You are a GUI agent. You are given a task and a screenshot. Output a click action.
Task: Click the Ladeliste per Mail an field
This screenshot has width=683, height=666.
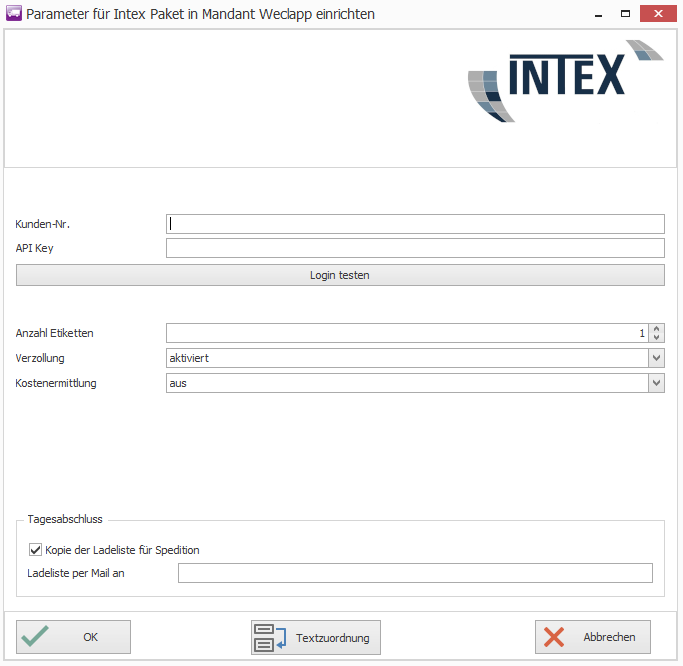coord(415,573)
